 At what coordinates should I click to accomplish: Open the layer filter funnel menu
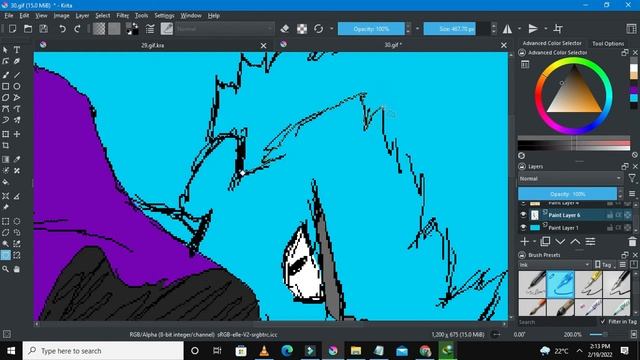click(x=632, y=178)
